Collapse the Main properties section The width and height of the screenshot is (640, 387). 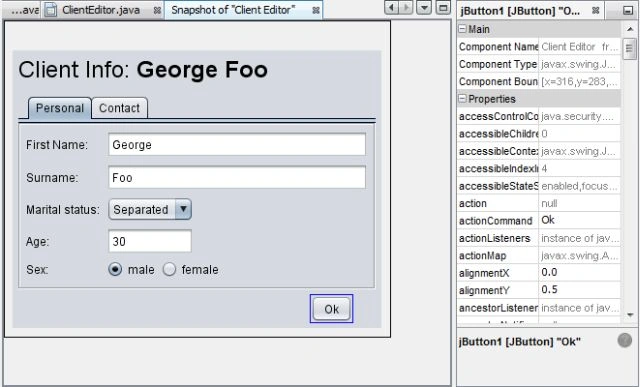tap(462, 29)
